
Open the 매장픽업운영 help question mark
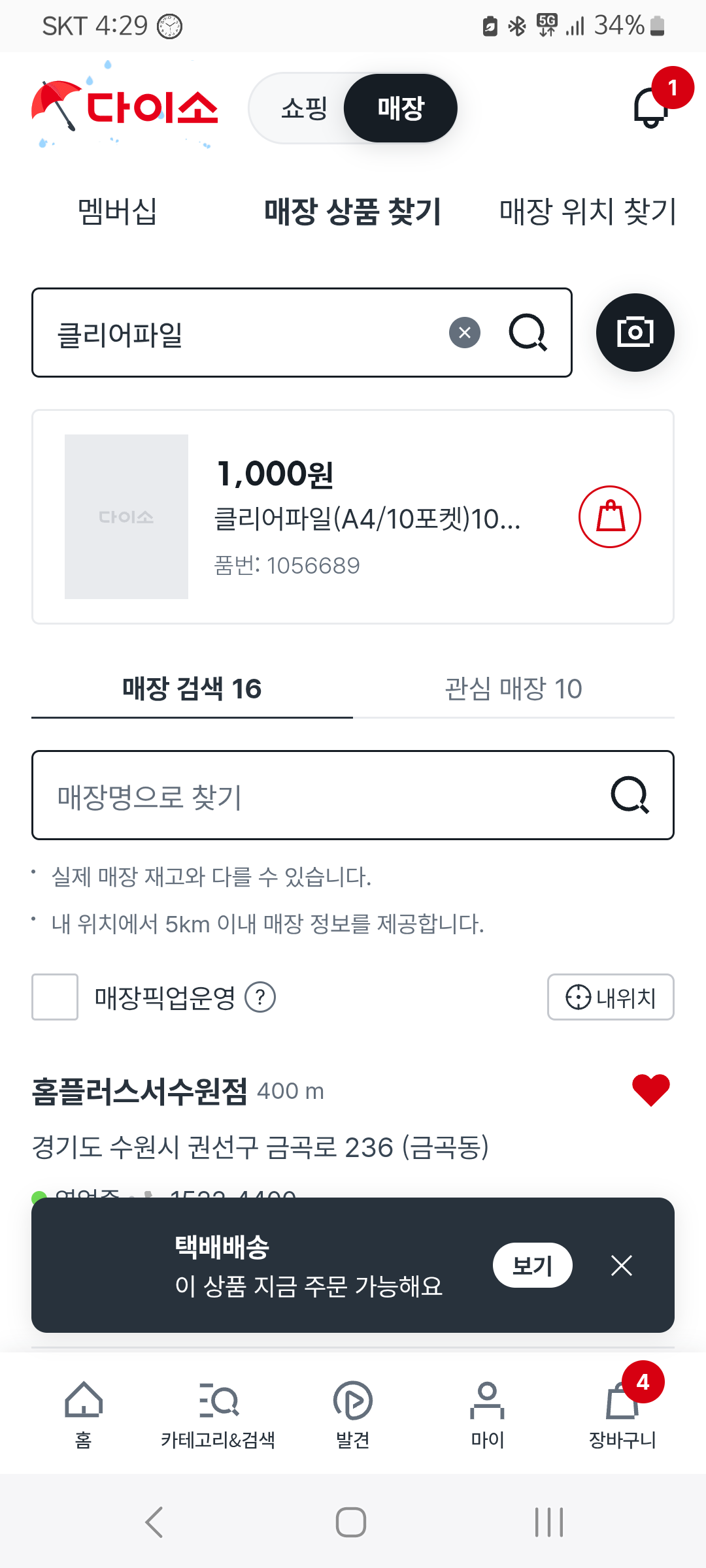[x=260, y=998]
